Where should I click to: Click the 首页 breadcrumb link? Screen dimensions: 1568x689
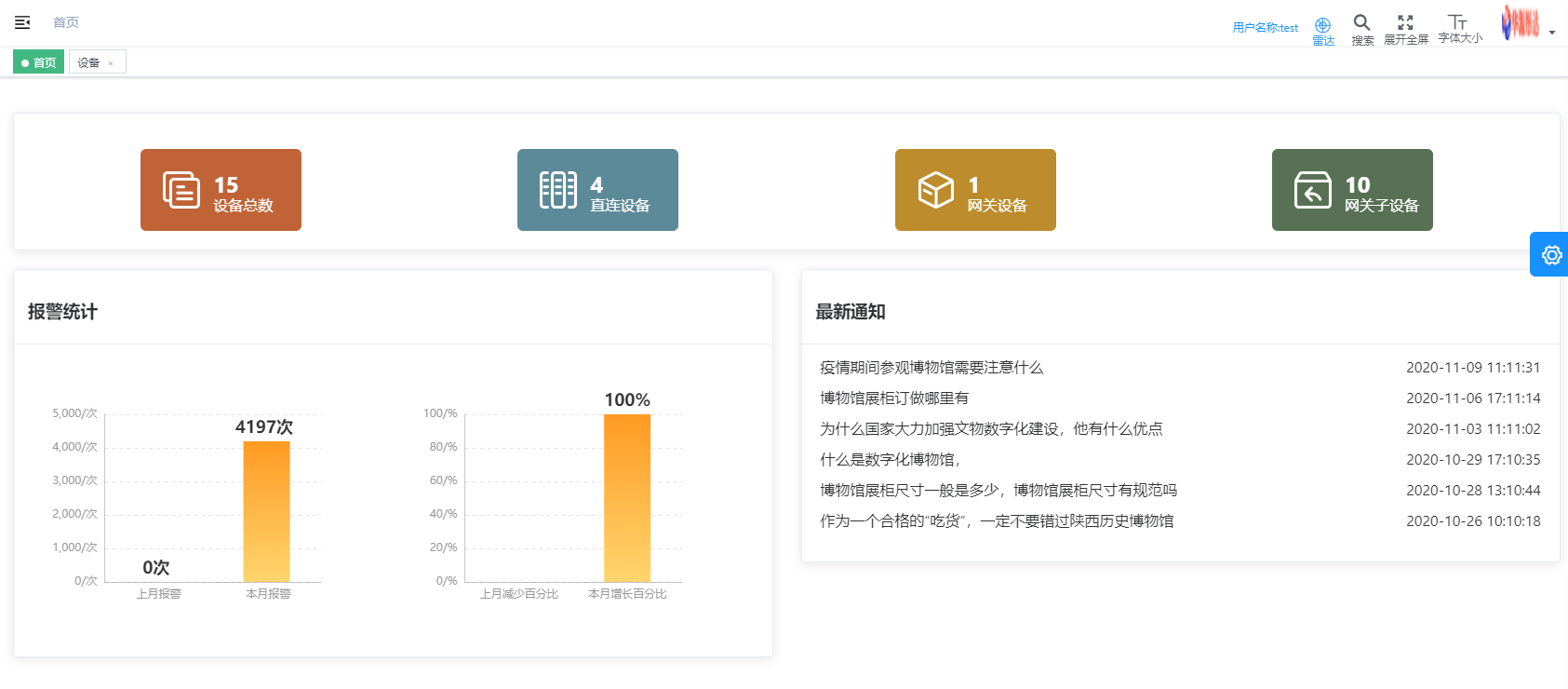point(66,22)
